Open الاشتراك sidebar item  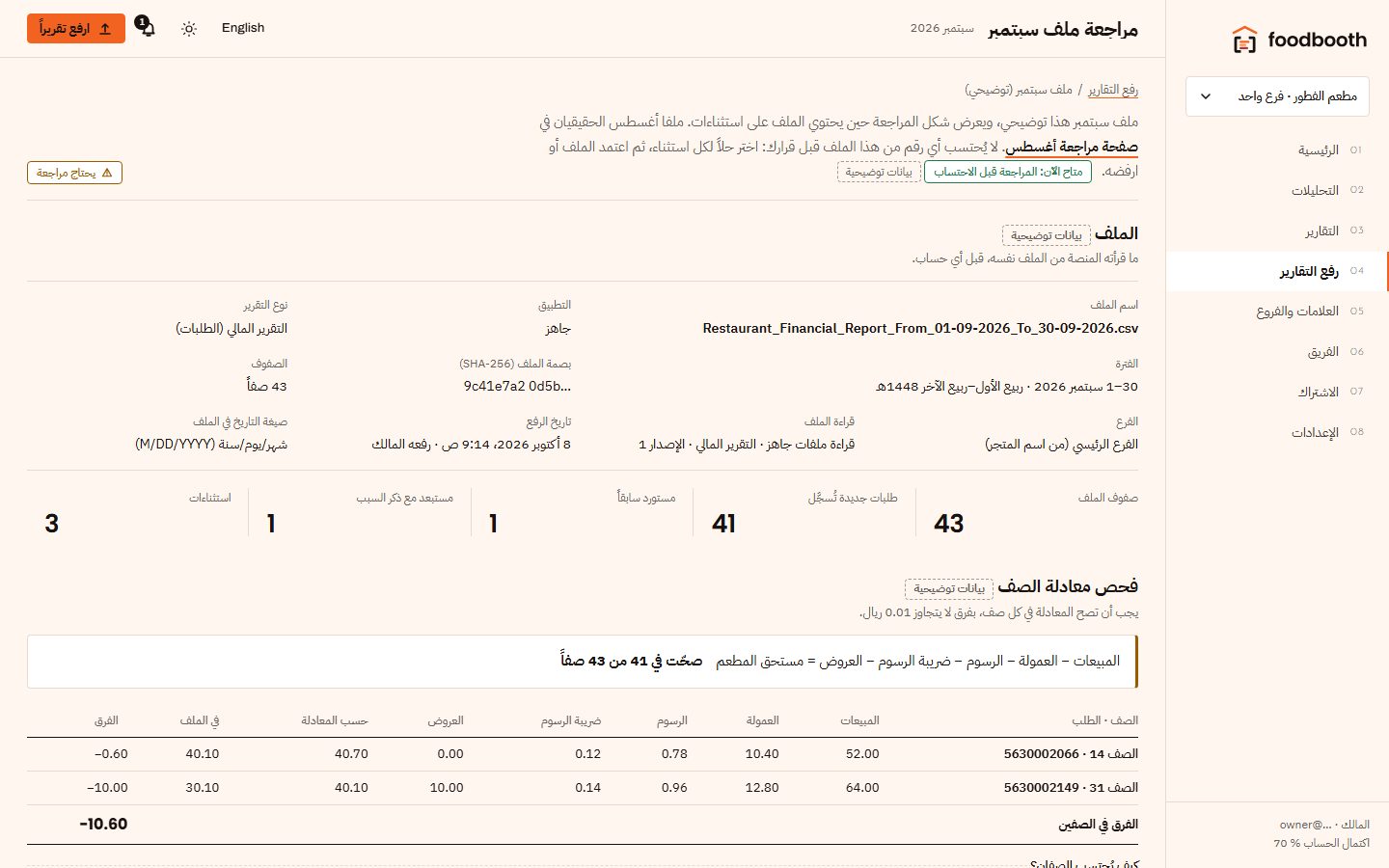coord(1276,393)
